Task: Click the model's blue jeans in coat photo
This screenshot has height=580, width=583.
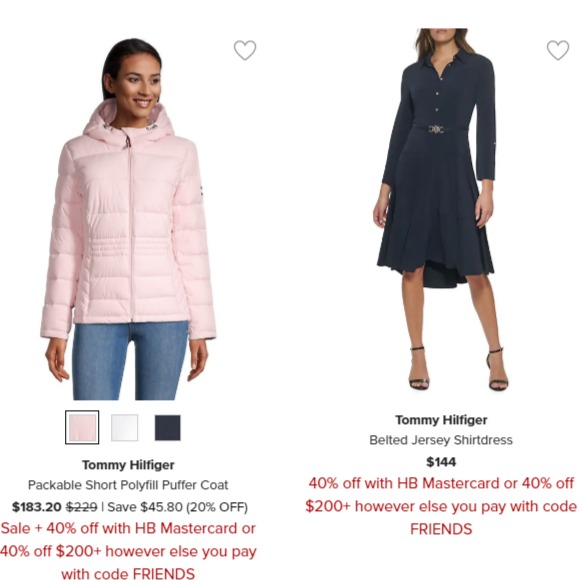Action: 130,361
